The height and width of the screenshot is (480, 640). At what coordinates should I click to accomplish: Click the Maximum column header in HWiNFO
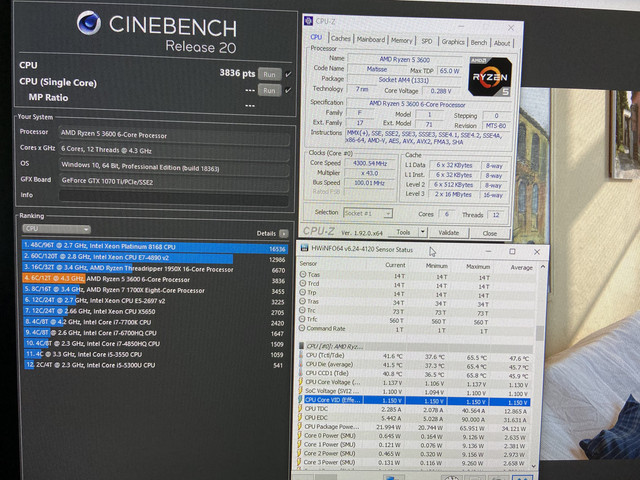[478, 267]
